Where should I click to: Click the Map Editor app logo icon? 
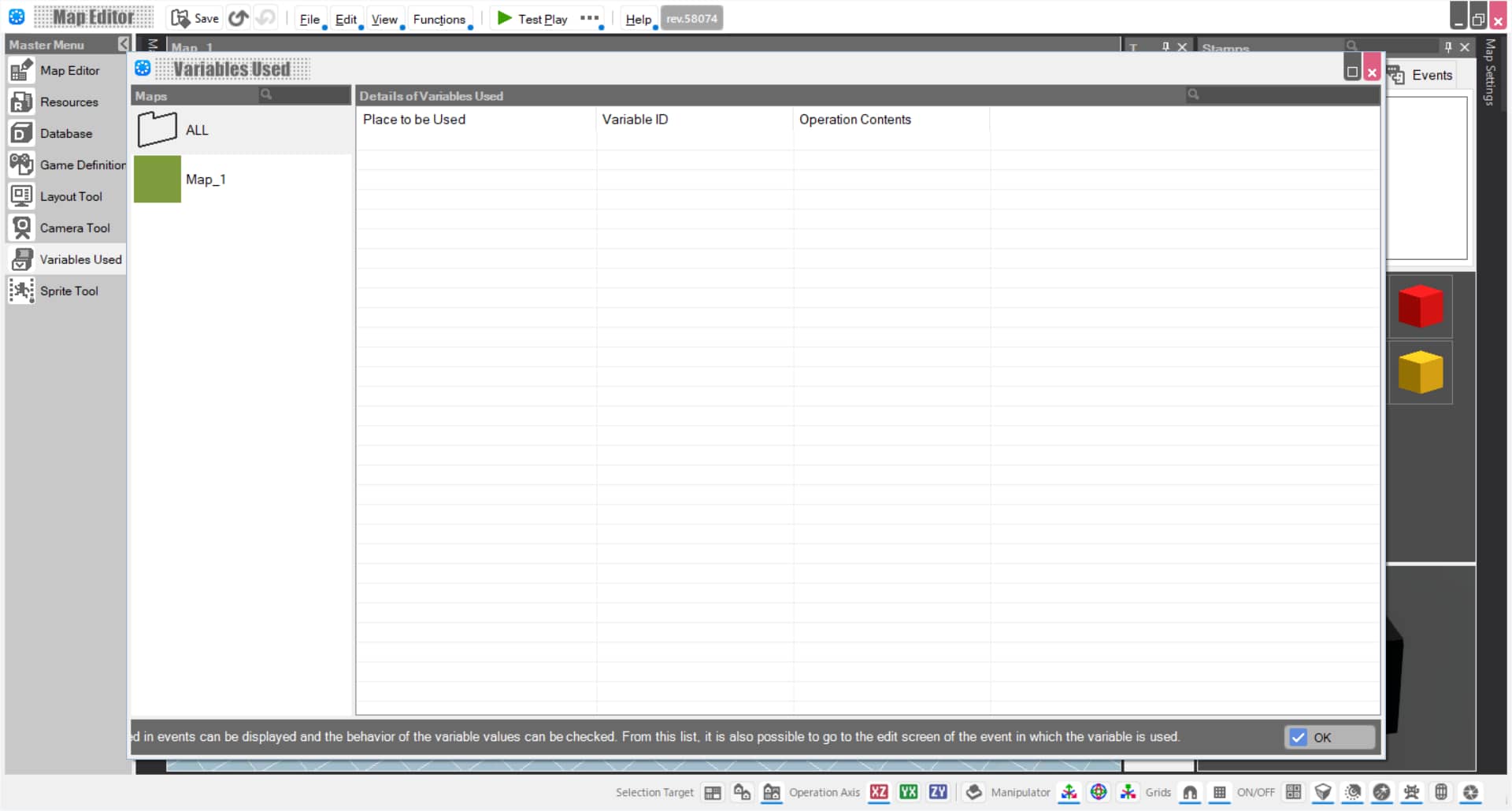point(17,17)
